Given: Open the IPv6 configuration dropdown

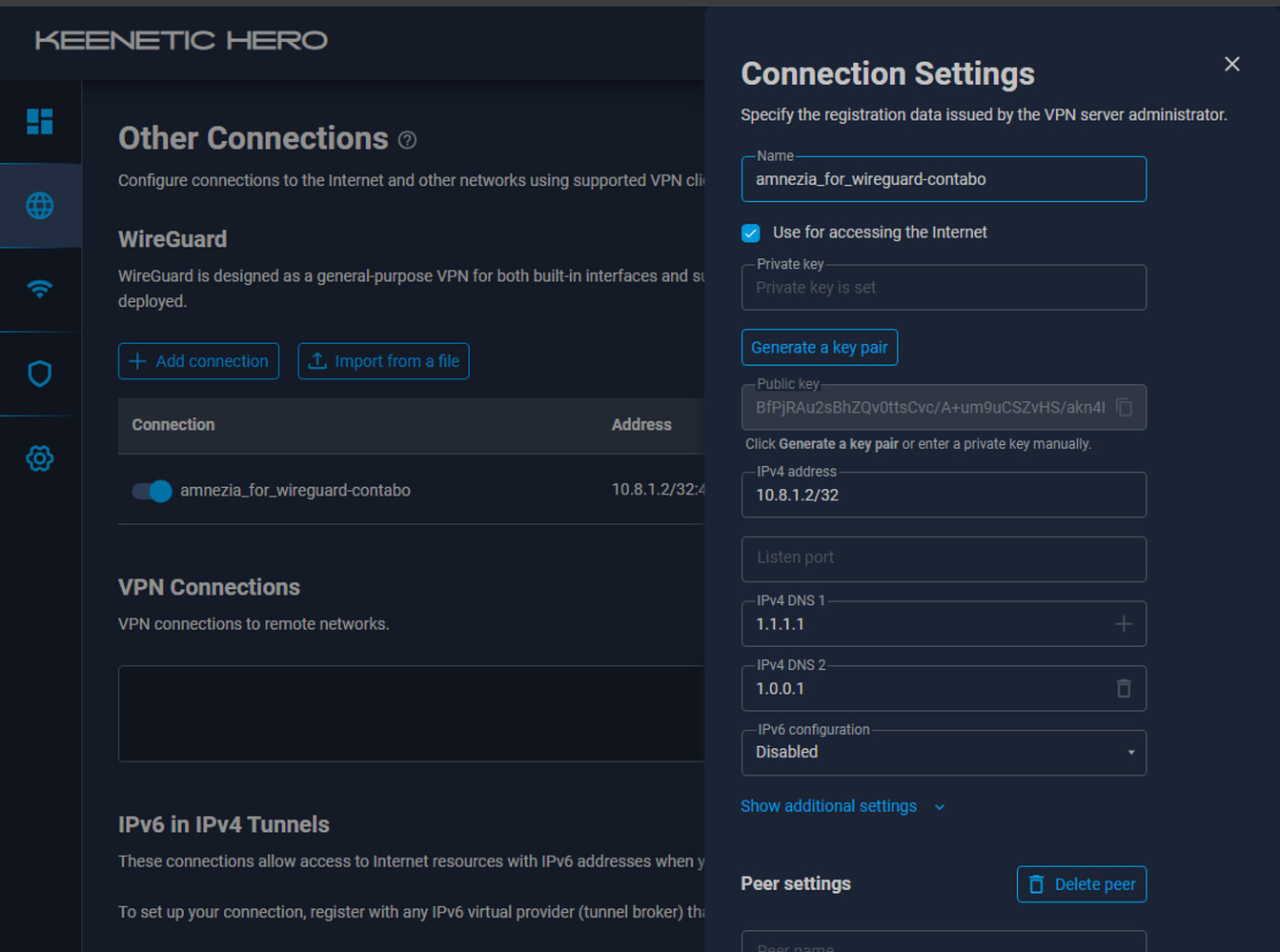Looking at the screenshot, I should pos(943,753).
